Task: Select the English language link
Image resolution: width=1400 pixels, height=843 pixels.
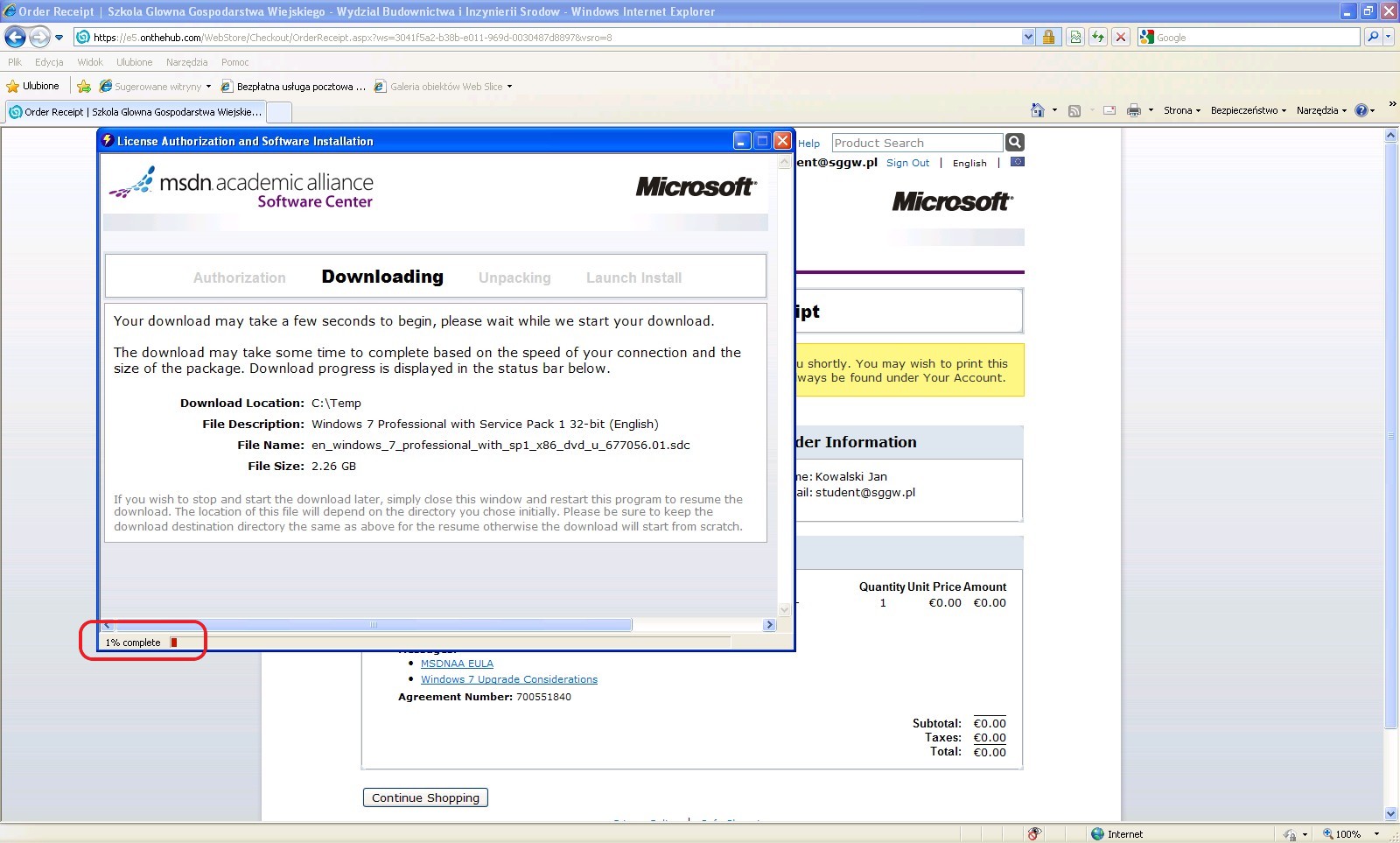Action: pos(969,163)
